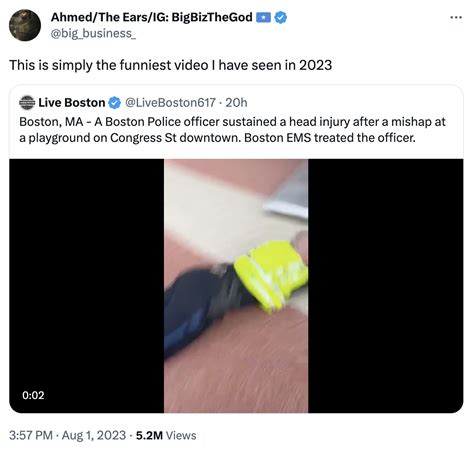Click the right black bar of the video

(386, 286)
